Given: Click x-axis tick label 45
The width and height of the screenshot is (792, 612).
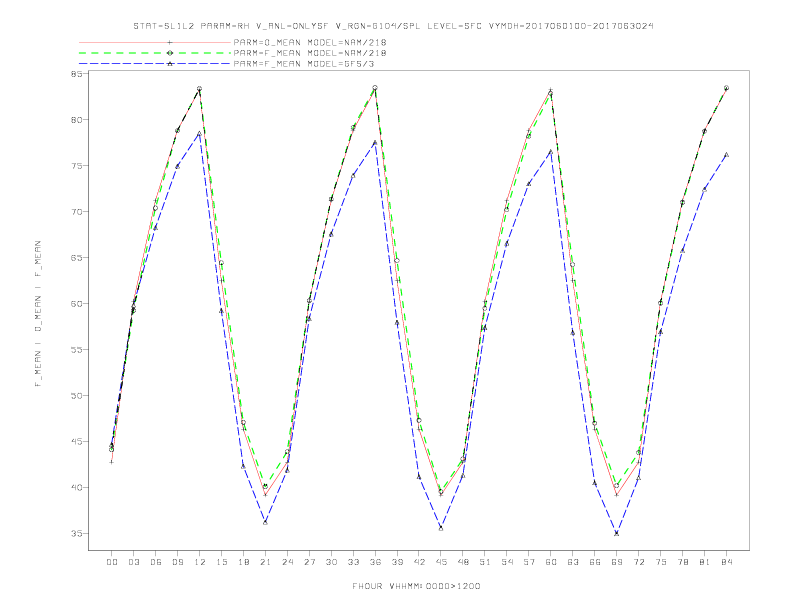Looking at the screenshot, I should (x=441, y=562).
